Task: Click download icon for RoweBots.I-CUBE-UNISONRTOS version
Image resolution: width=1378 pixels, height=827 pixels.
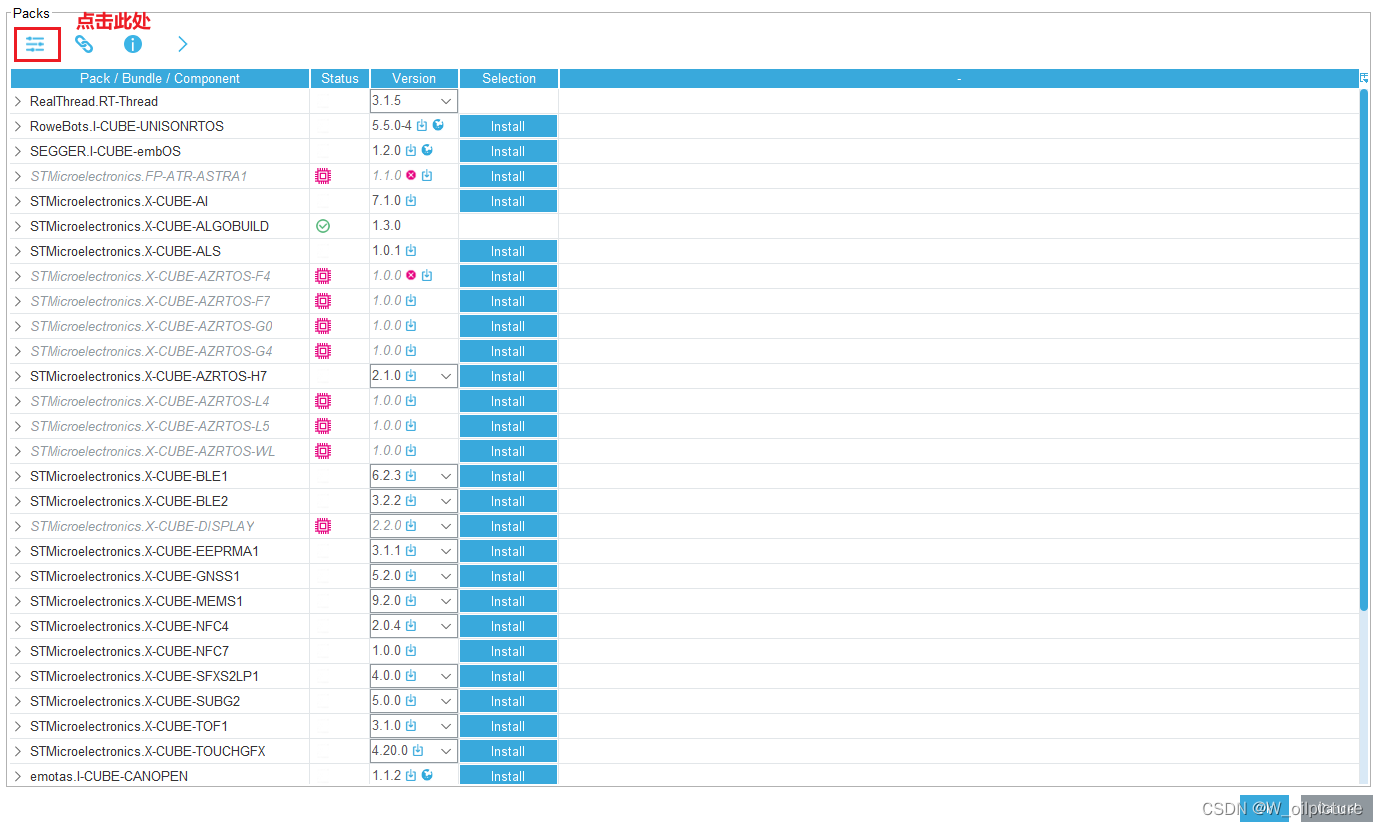Action: pyautogui.click(x=422, y=126)
